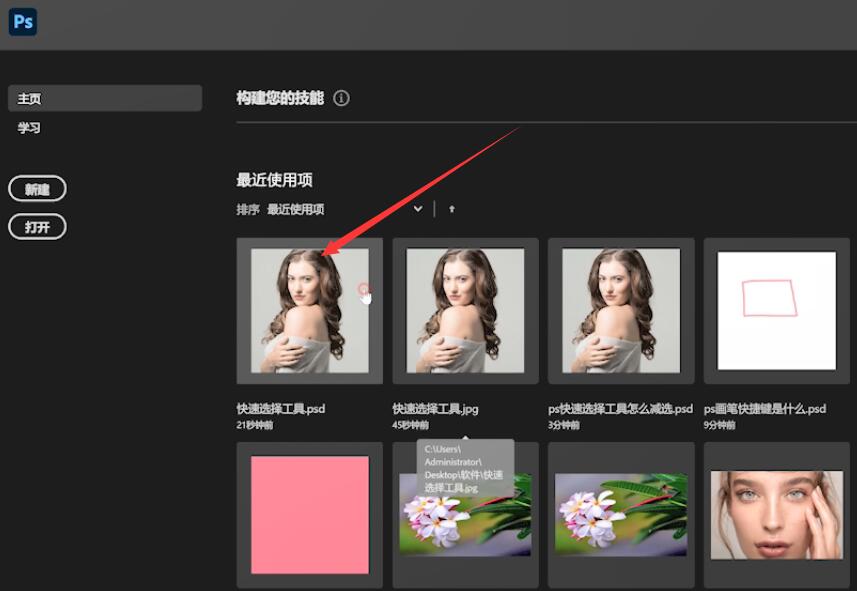The width and height of the screenshot is (857, 591).
Task: Open the ps画笔快捷键是什么.psd thumbnail
Action: coord(777,311)
